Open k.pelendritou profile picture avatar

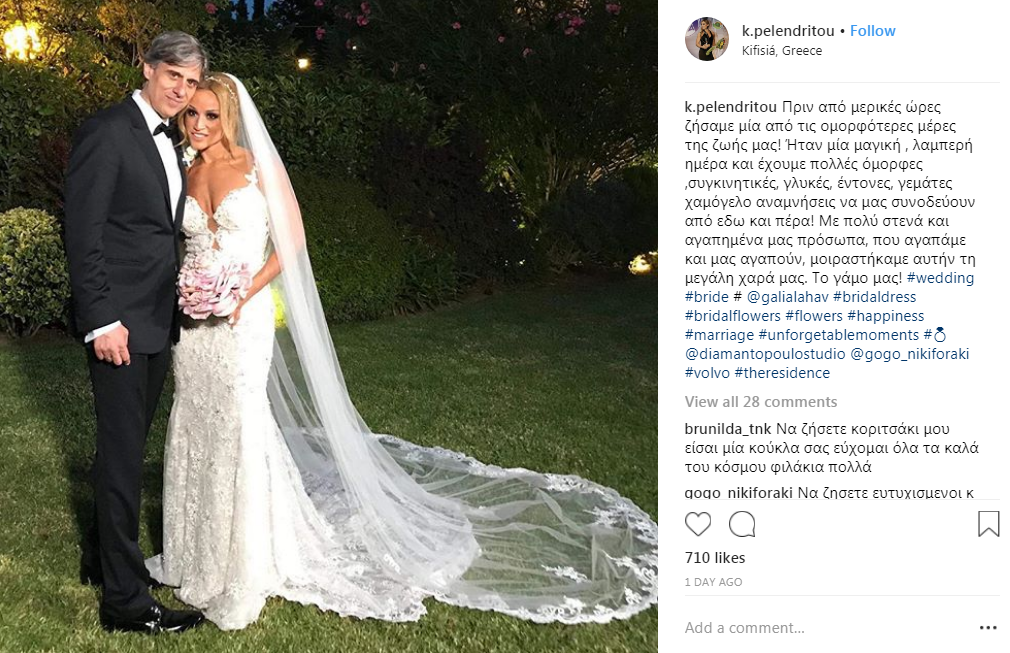point(707,39)
